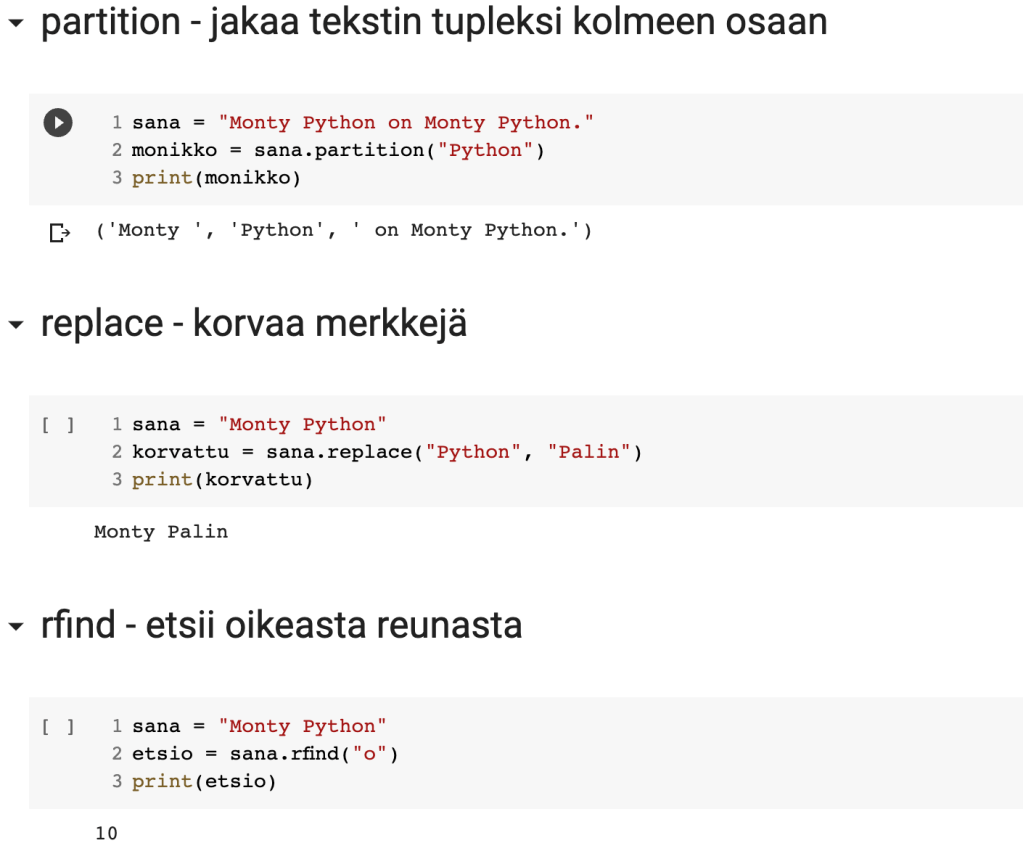The image size is (1023, 859).
Task: Click the tuple output of the partition cell
Action: (x=343, y=231)
